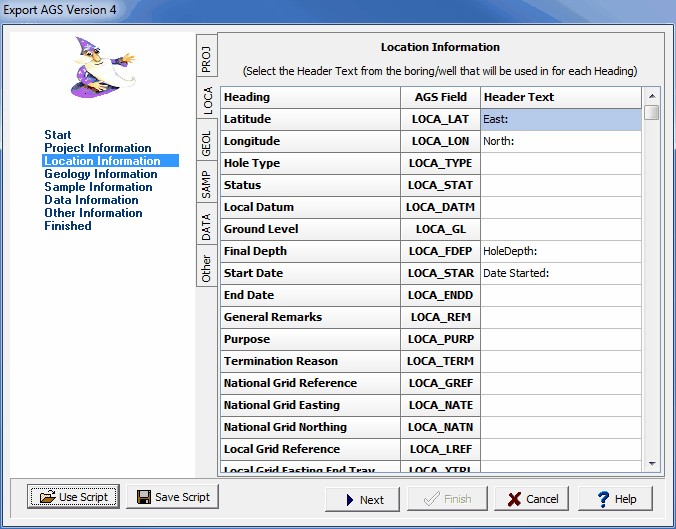Viewport: 676px width, 529px height.
Task: Open the Other vertical tab
Action: click(x=206, y=269)
